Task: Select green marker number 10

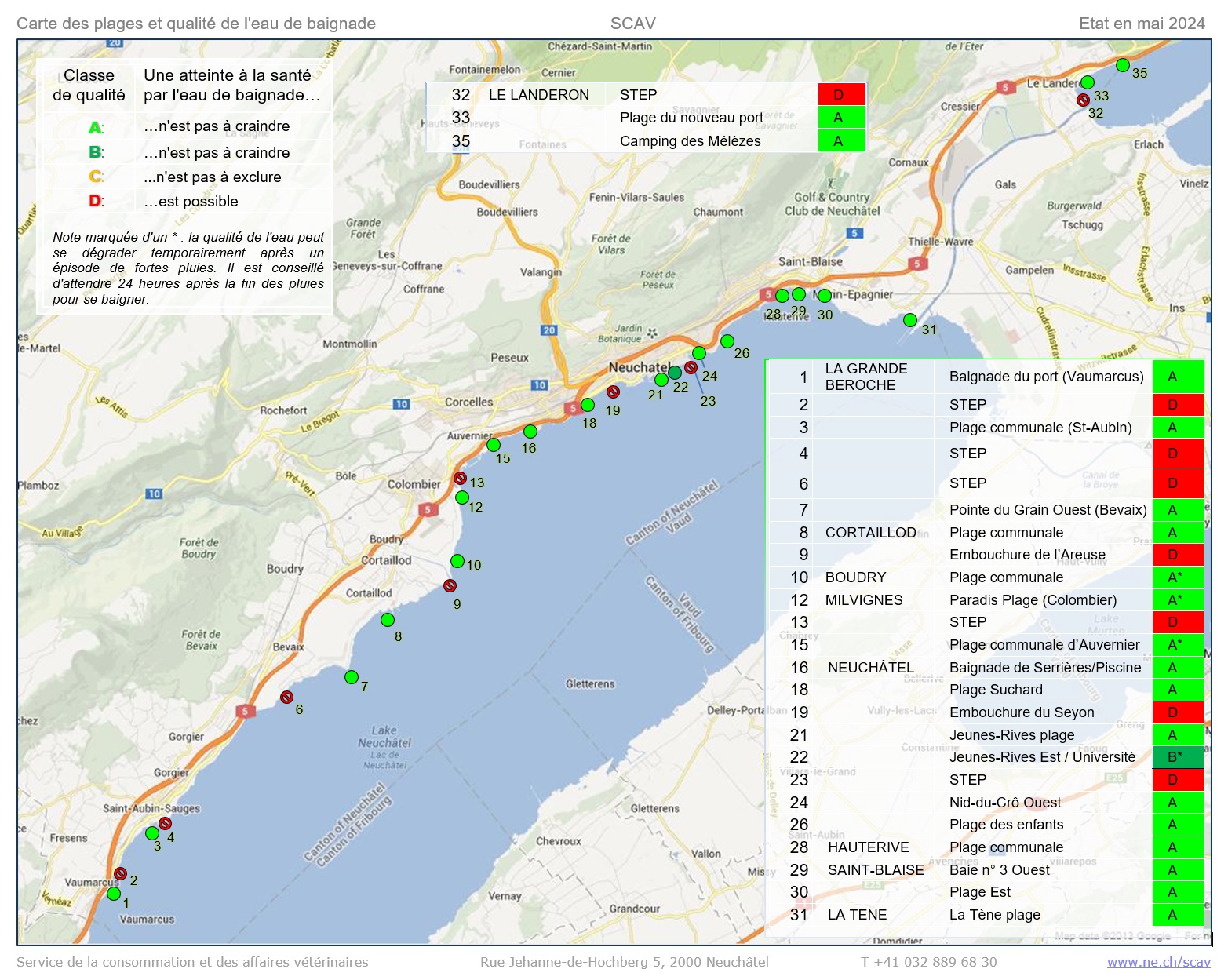Action: click(x=457, y=561)
